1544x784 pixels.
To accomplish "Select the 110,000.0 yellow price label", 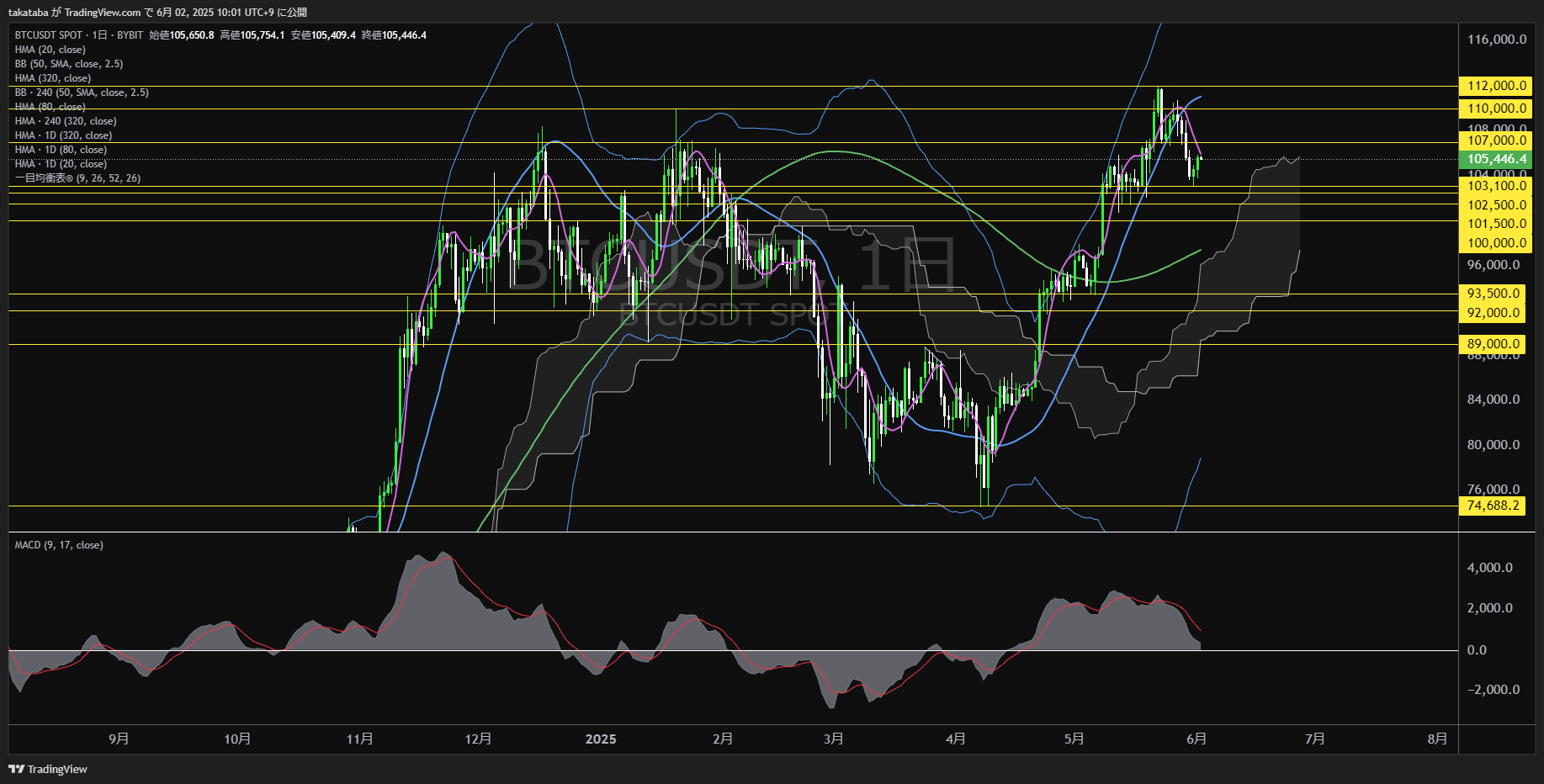I will click(x=1496, y=109).
